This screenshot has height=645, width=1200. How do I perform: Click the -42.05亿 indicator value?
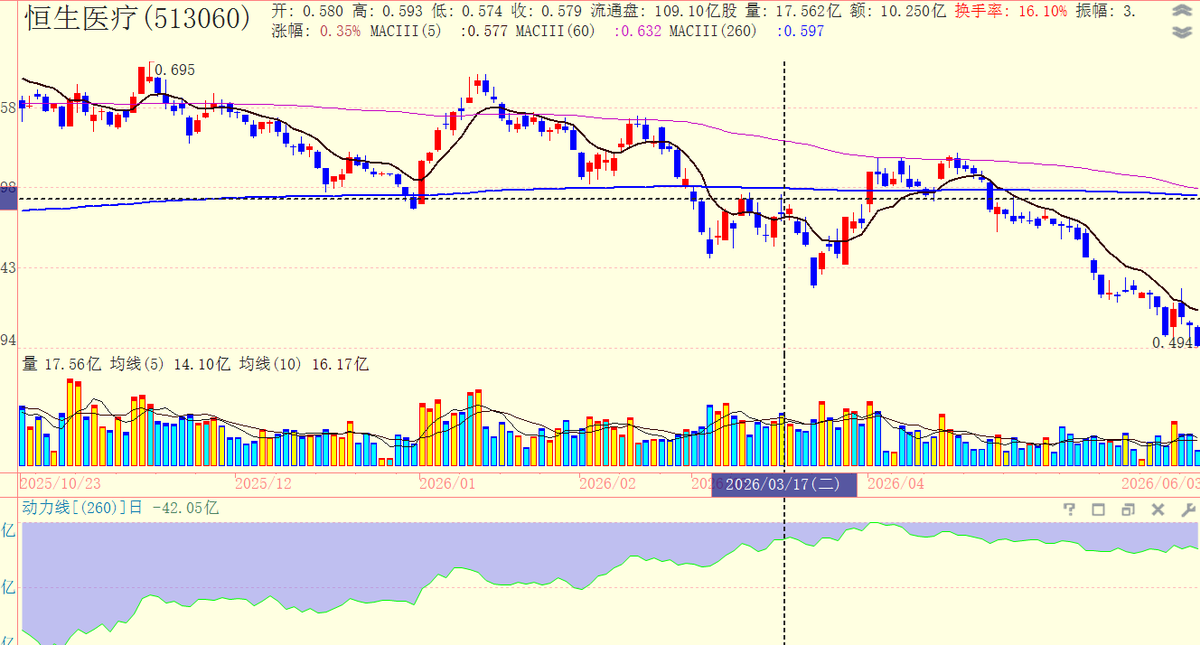pos(186,508)
